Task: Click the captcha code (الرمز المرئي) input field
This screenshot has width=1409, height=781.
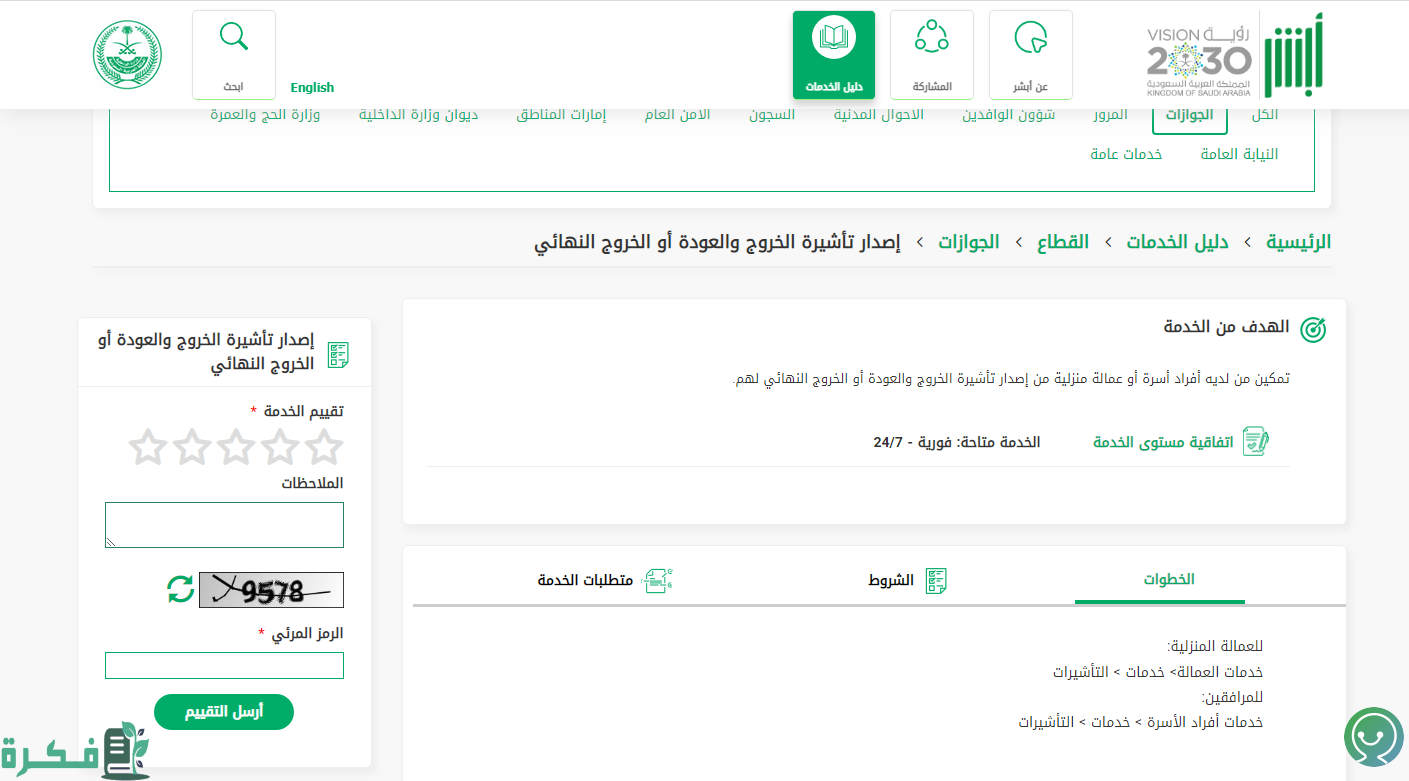Action: (224, 666)
